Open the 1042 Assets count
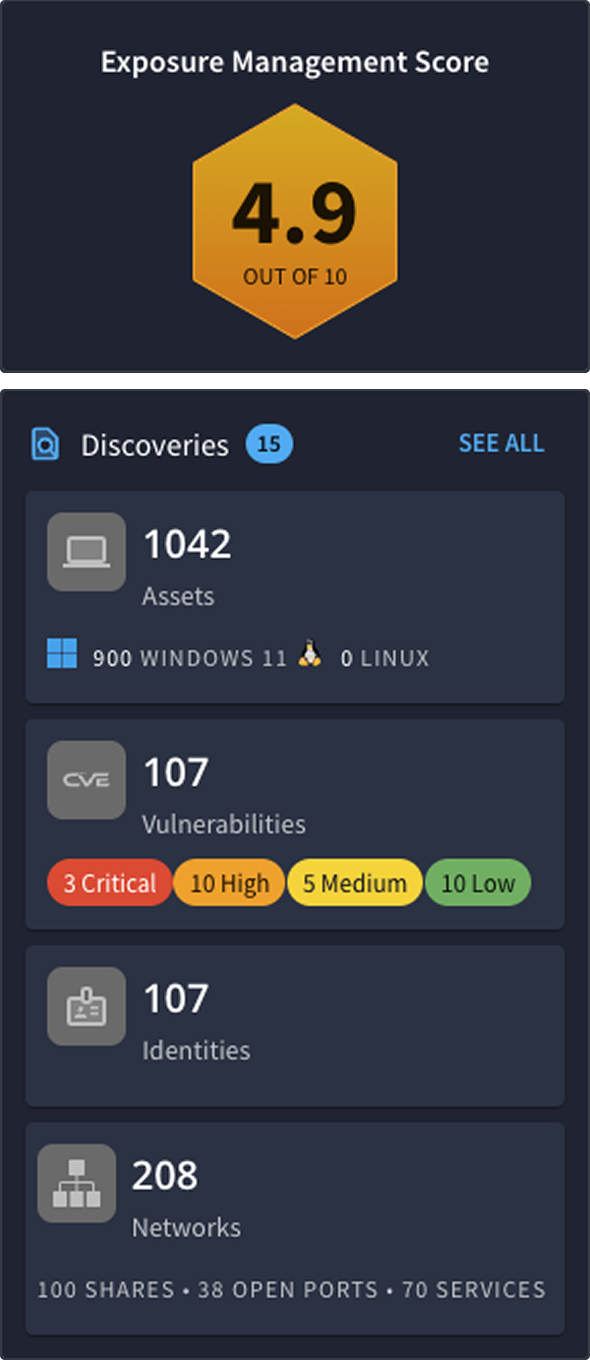 pos(188,545)
